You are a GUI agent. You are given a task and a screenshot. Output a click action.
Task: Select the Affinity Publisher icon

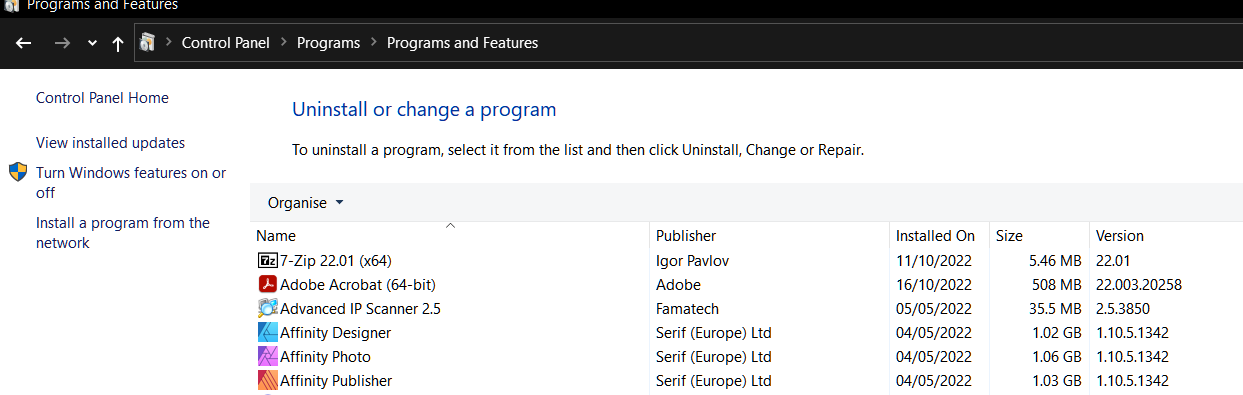(267, 380)
